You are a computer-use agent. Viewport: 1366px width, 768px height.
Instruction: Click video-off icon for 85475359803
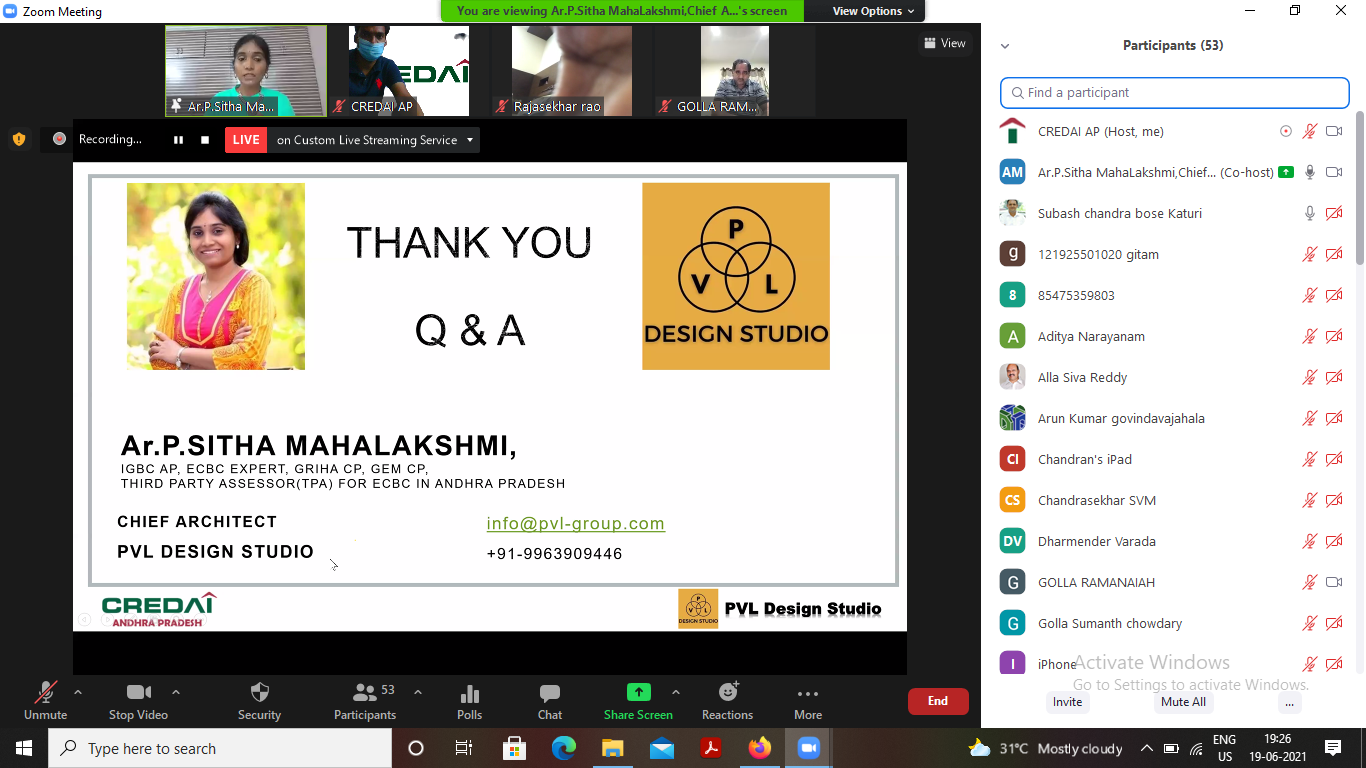(x=1334, y=295)
